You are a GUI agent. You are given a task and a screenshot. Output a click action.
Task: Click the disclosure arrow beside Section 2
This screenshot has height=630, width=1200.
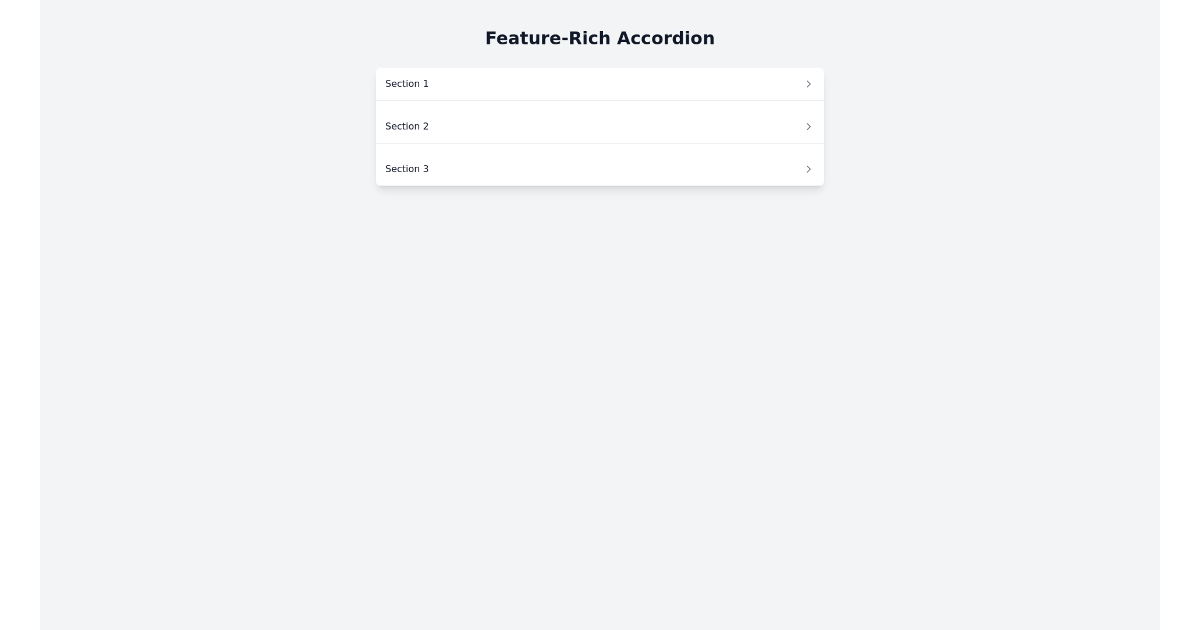click(x=809, y=126)
